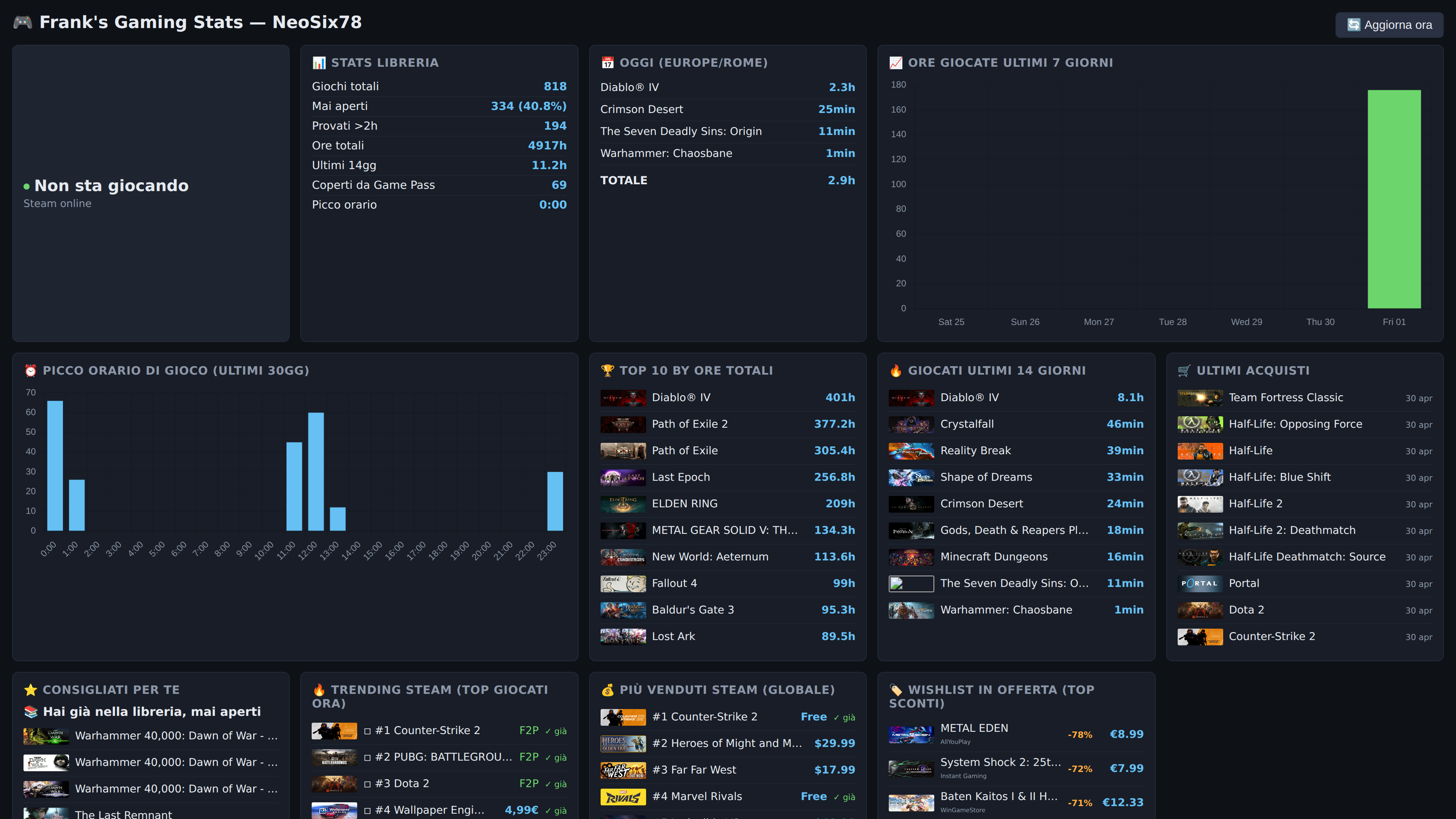Click the game controller icon in the header
Viewport: 1456px width, 819px height.
23,22
